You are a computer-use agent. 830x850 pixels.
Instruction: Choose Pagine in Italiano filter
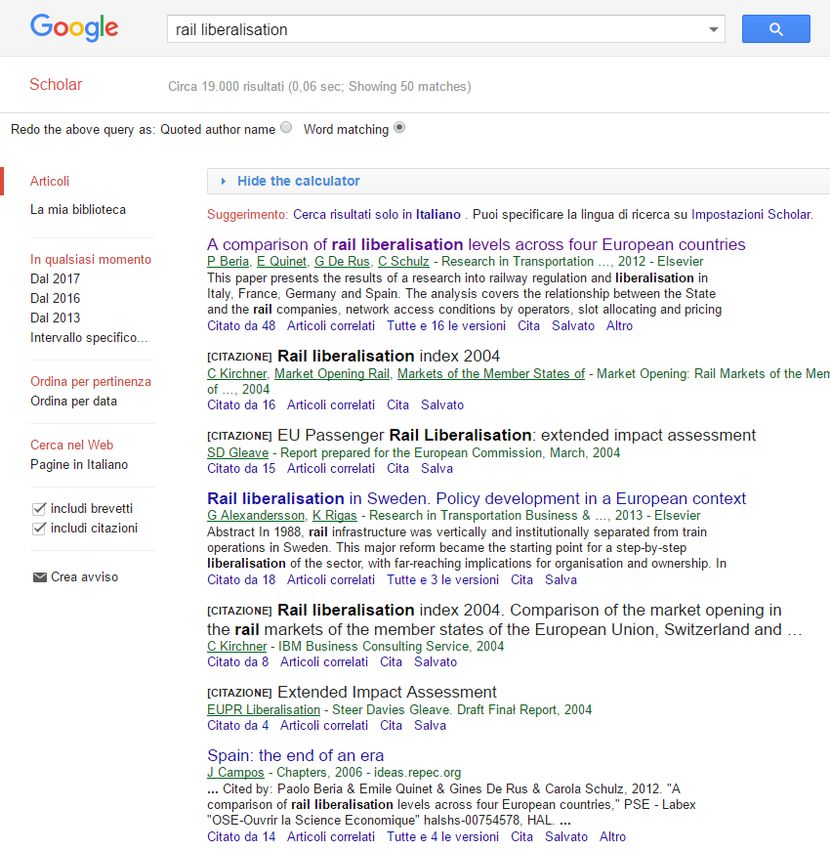[x=79, y=465]
